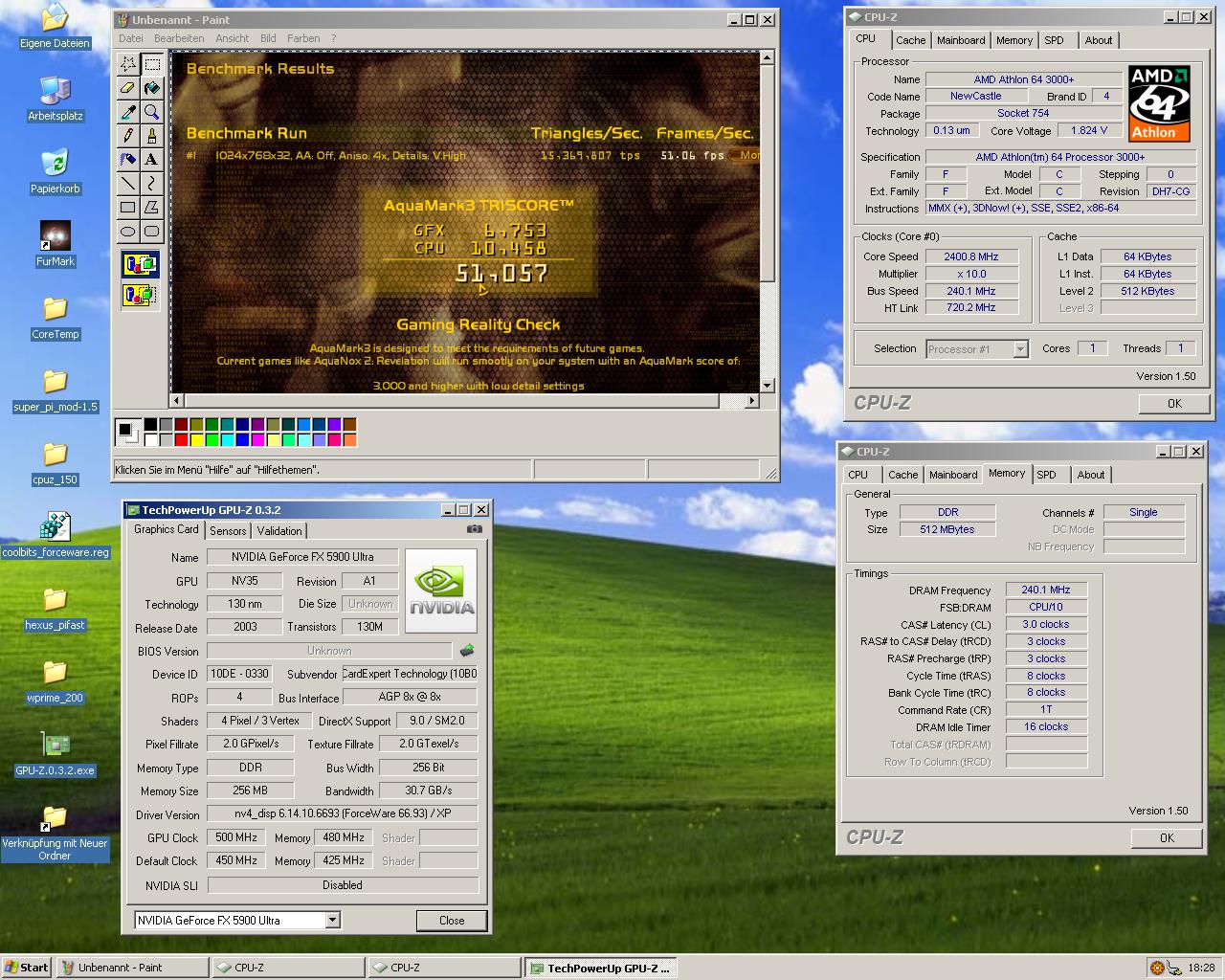1225x980 pixels.
Task: Pick the magenta color swatch
Action: pos(257,440)
